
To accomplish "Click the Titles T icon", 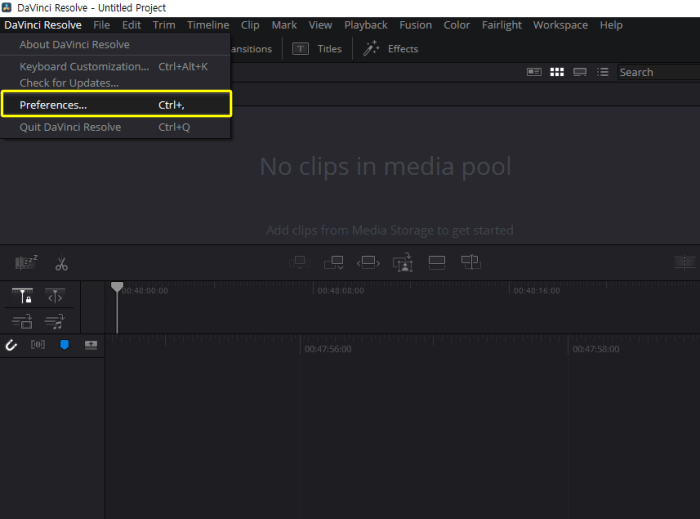I will tap(300, 49).
